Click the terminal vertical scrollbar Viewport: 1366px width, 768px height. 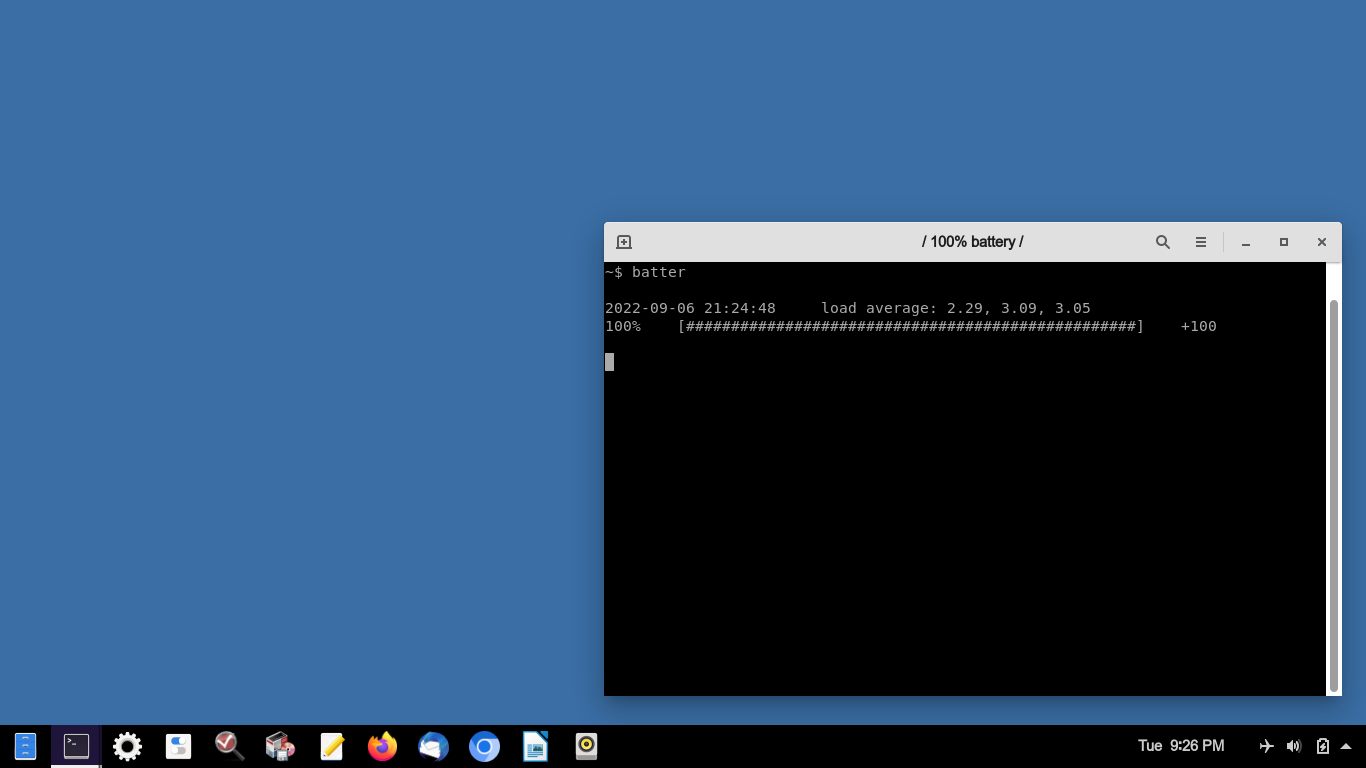point(1333,495)
